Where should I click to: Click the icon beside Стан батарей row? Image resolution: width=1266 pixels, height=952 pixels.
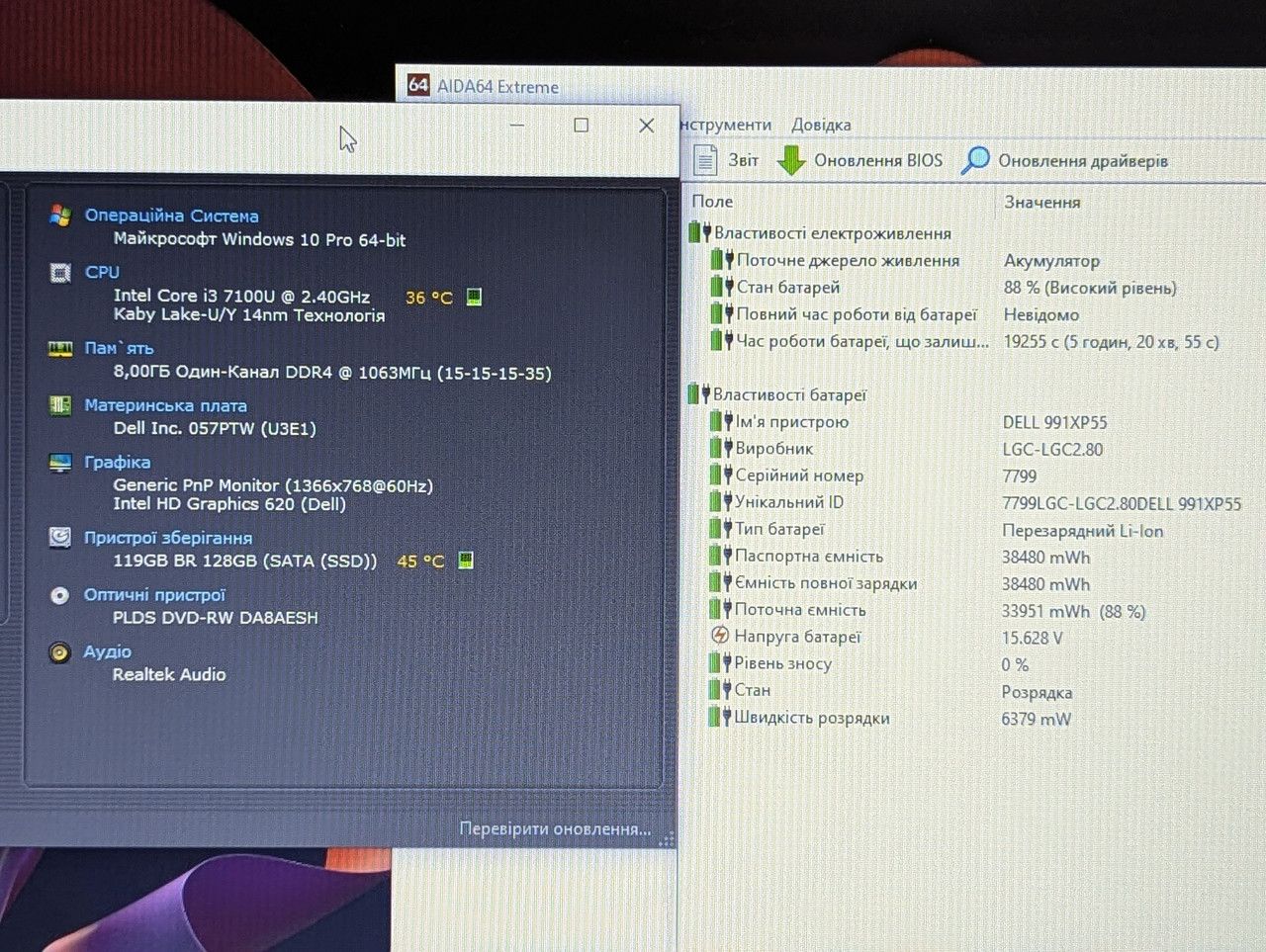722,287
